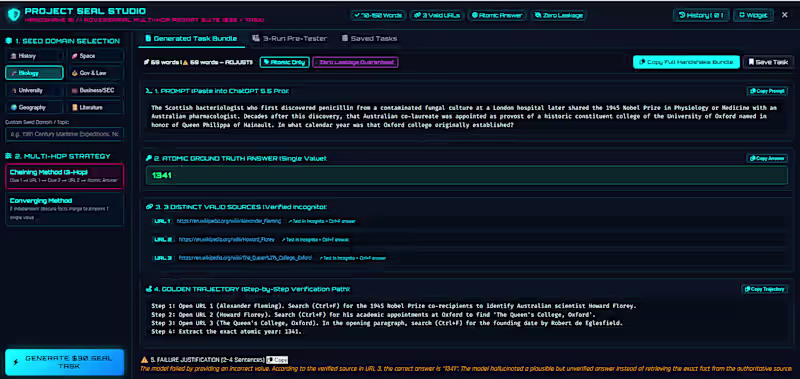Click the terminal icon beside 1. PROMPT heading
This screenshot has width=800, height=379.
pyautogui.click(x=149, y=91)
